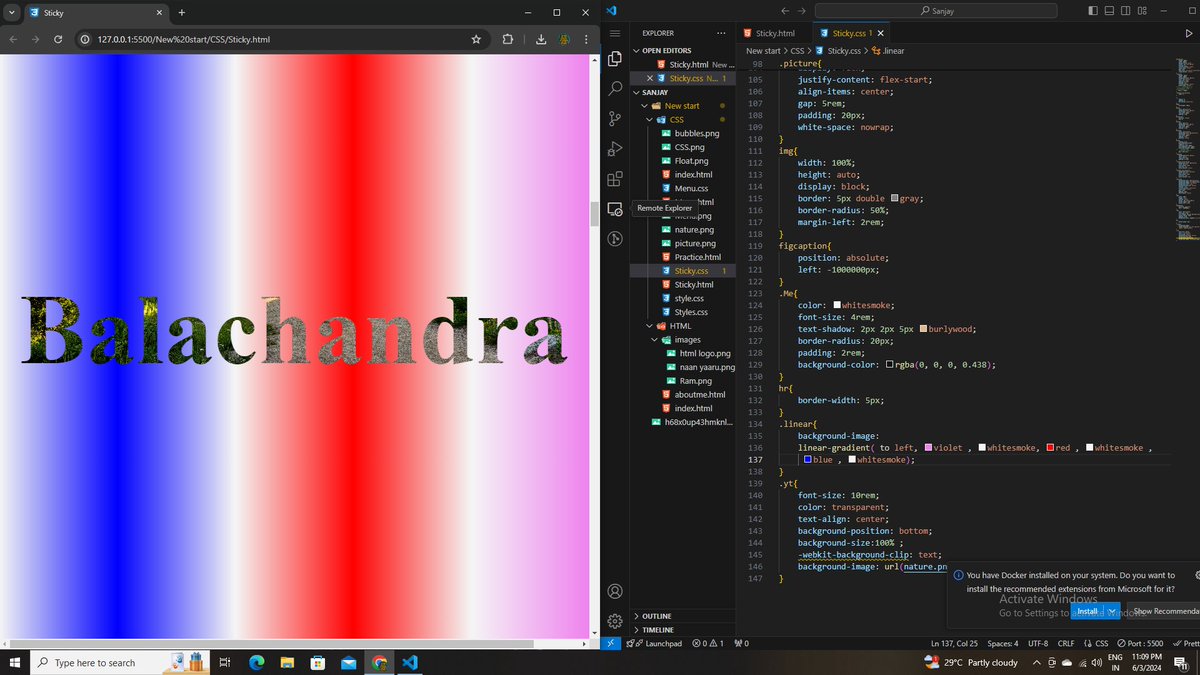Install the recommended Docker extensions
Screen dimensions: 1200x675
point(1088,611)
